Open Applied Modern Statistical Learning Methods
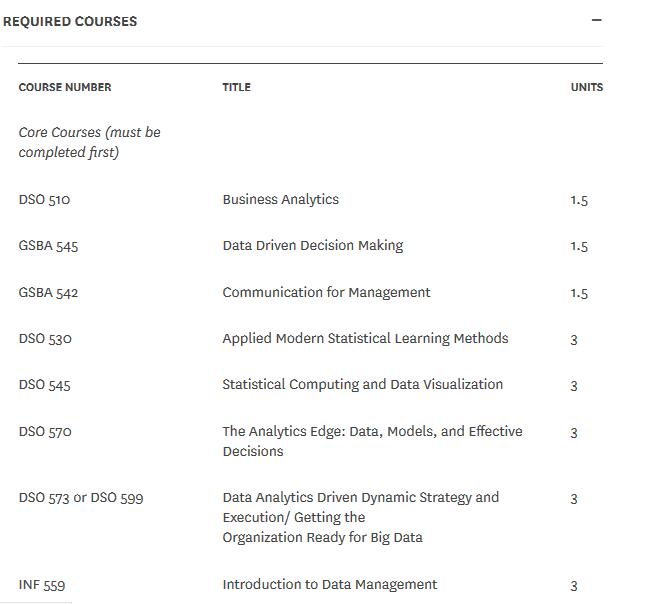This screenshot has width=647, height=604. point(365,338)
